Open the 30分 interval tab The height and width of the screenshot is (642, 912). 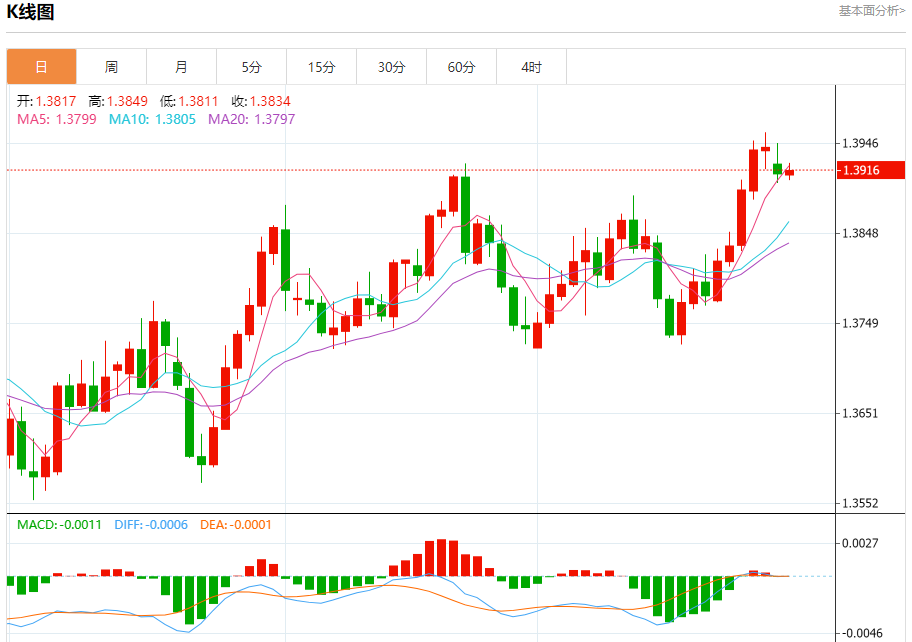(x=391, y=67)
